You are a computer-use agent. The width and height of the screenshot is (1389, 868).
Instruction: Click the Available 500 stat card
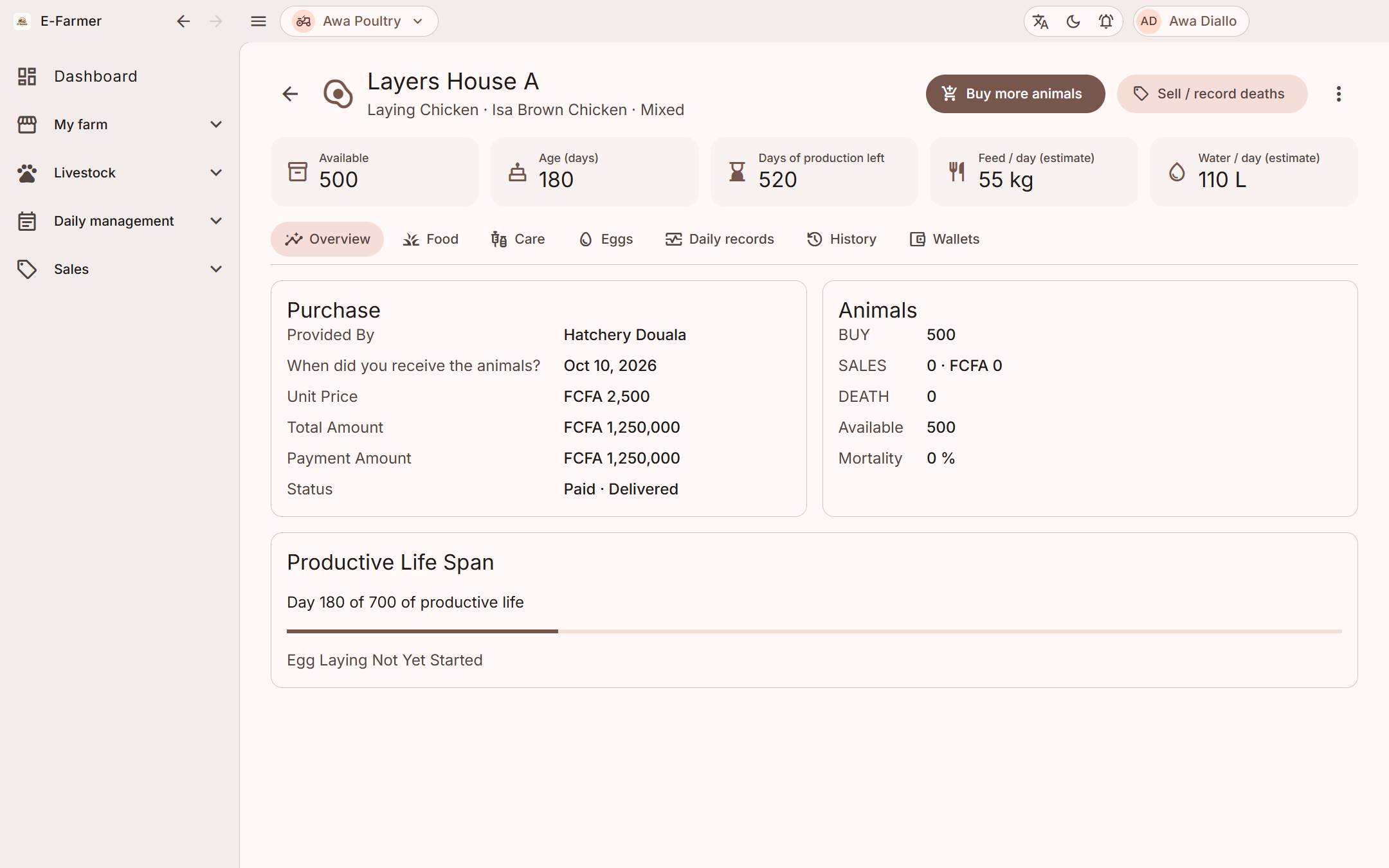tap(375, 172)
